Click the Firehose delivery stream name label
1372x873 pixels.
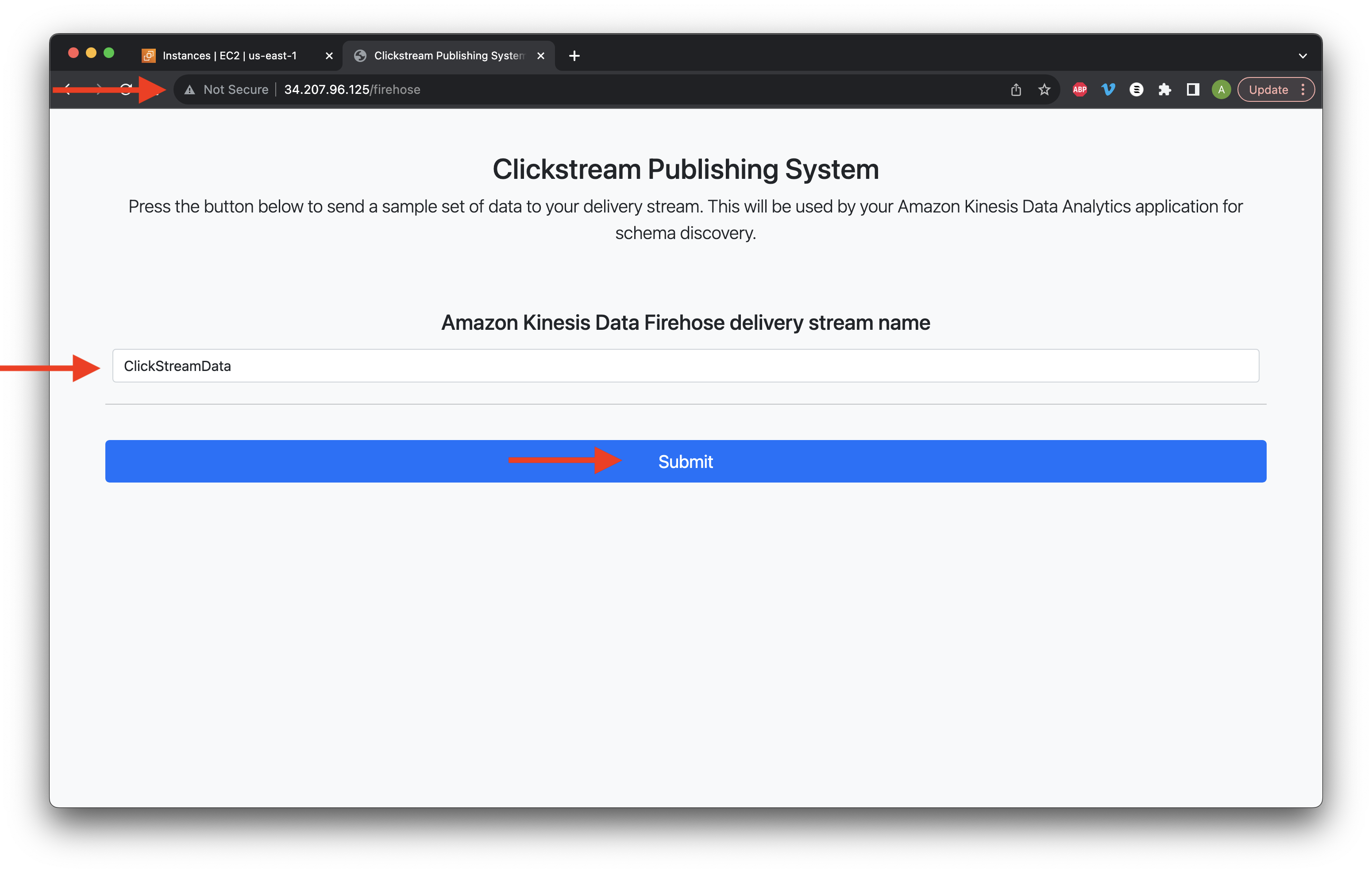click(686, 323)
